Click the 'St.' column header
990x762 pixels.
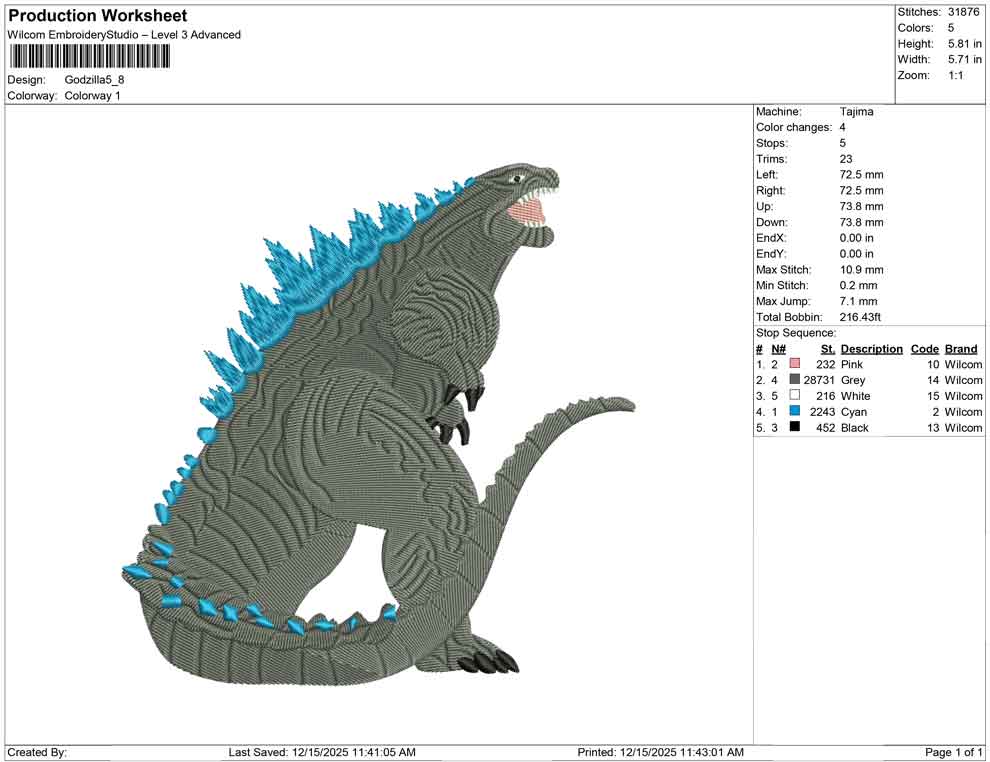pyautogui.click(x=828, y=349)
